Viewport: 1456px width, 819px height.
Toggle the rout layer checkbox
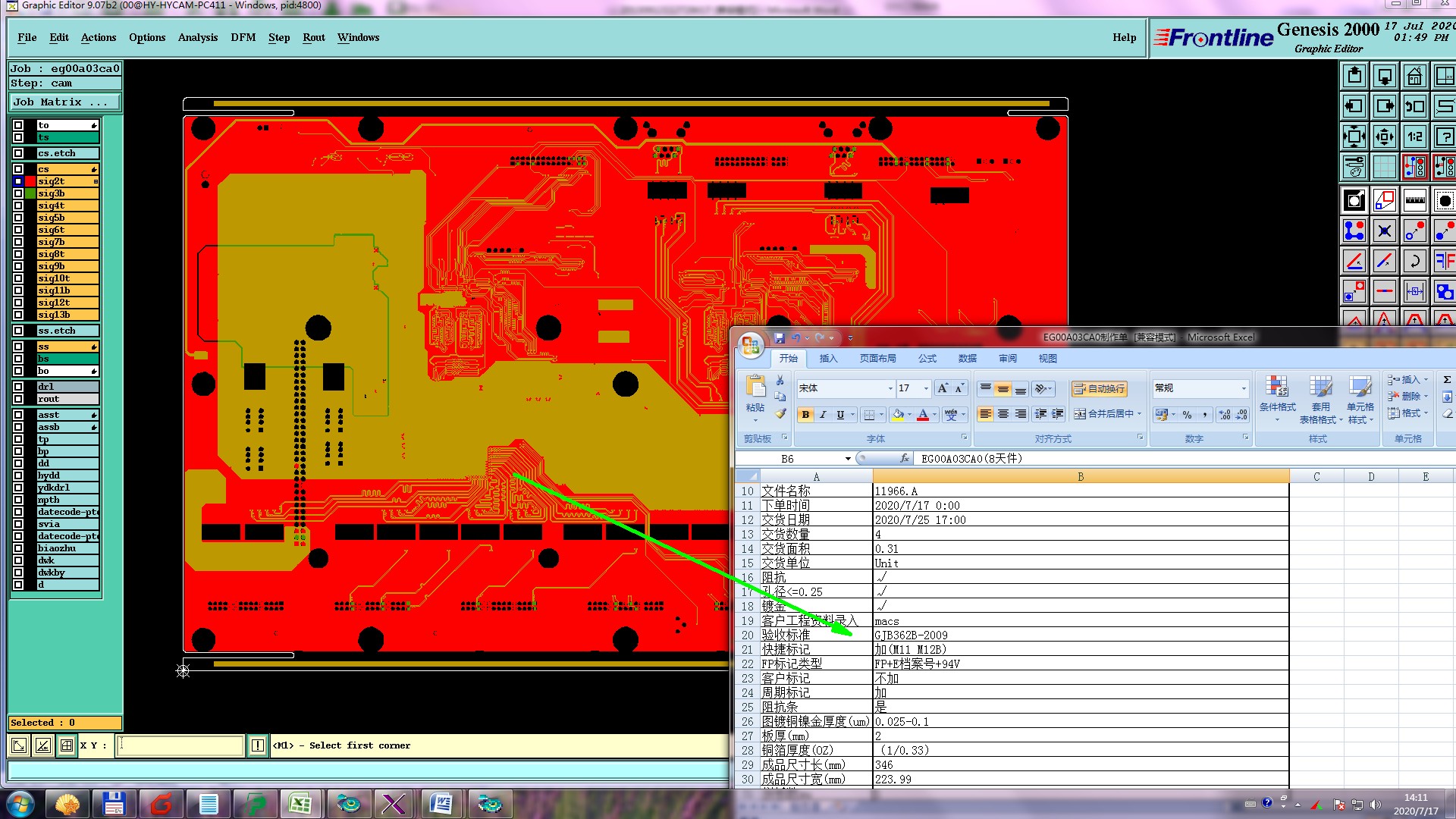(x=18, y=399)
